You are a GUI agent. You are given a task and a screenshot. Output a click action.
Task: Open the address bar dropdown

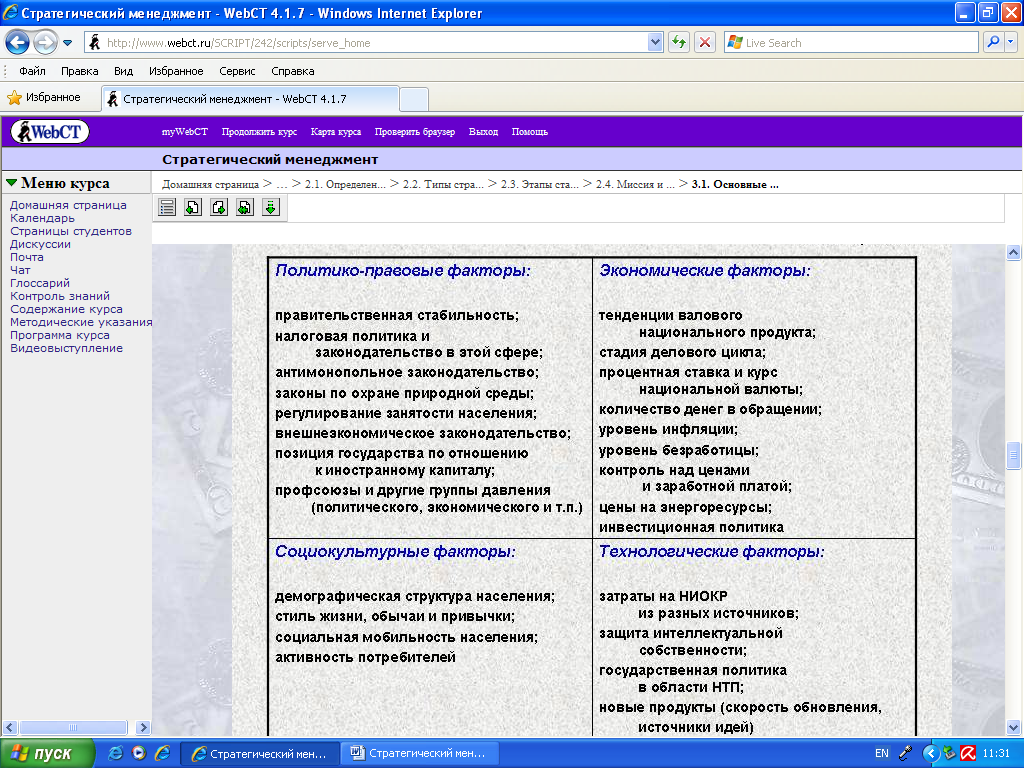click(655, 42)
